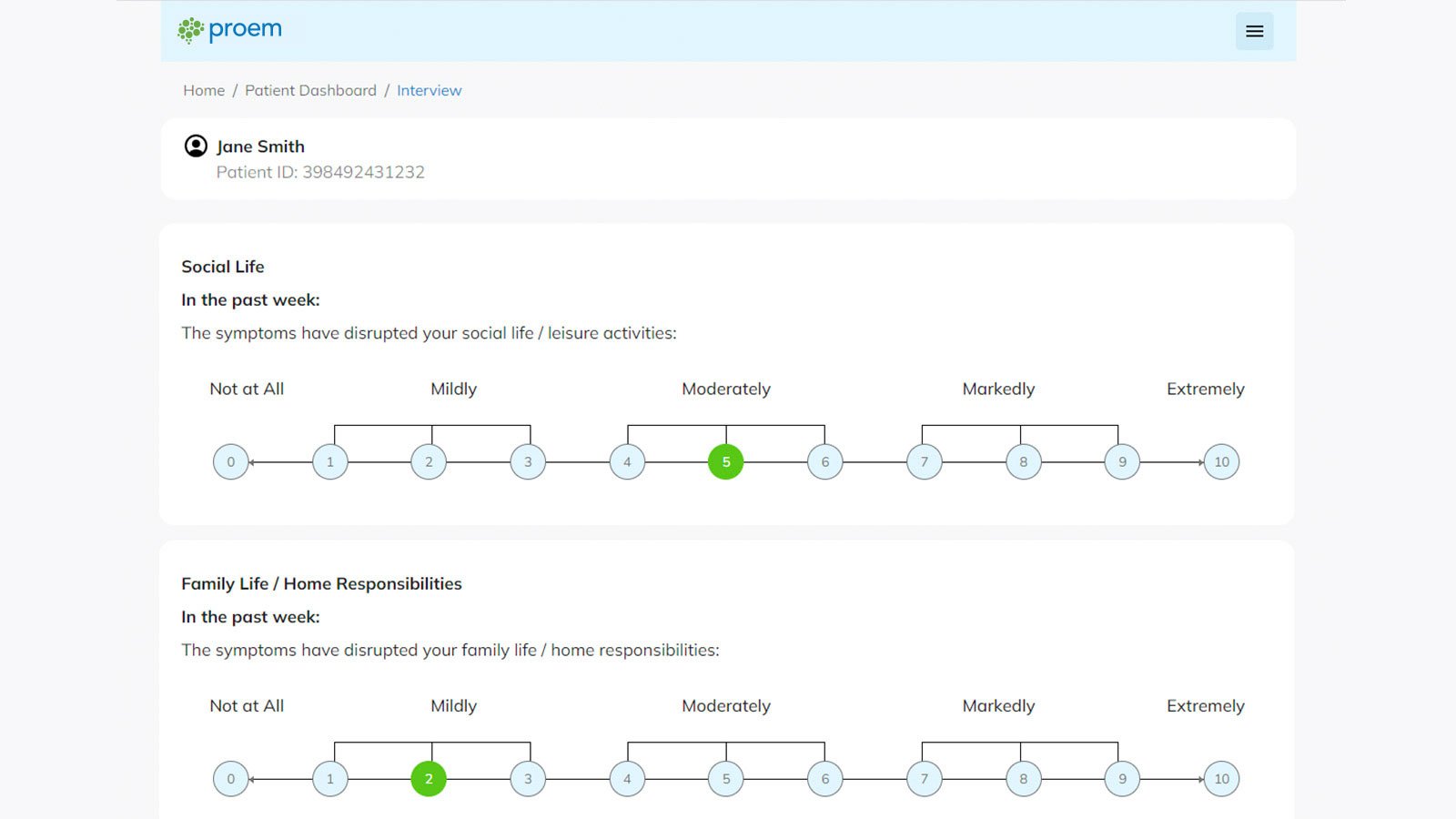Set Social Life disruption to 10
Image resolution: width=1456 pixels, height=819 pixels.
pos(1221,461)
